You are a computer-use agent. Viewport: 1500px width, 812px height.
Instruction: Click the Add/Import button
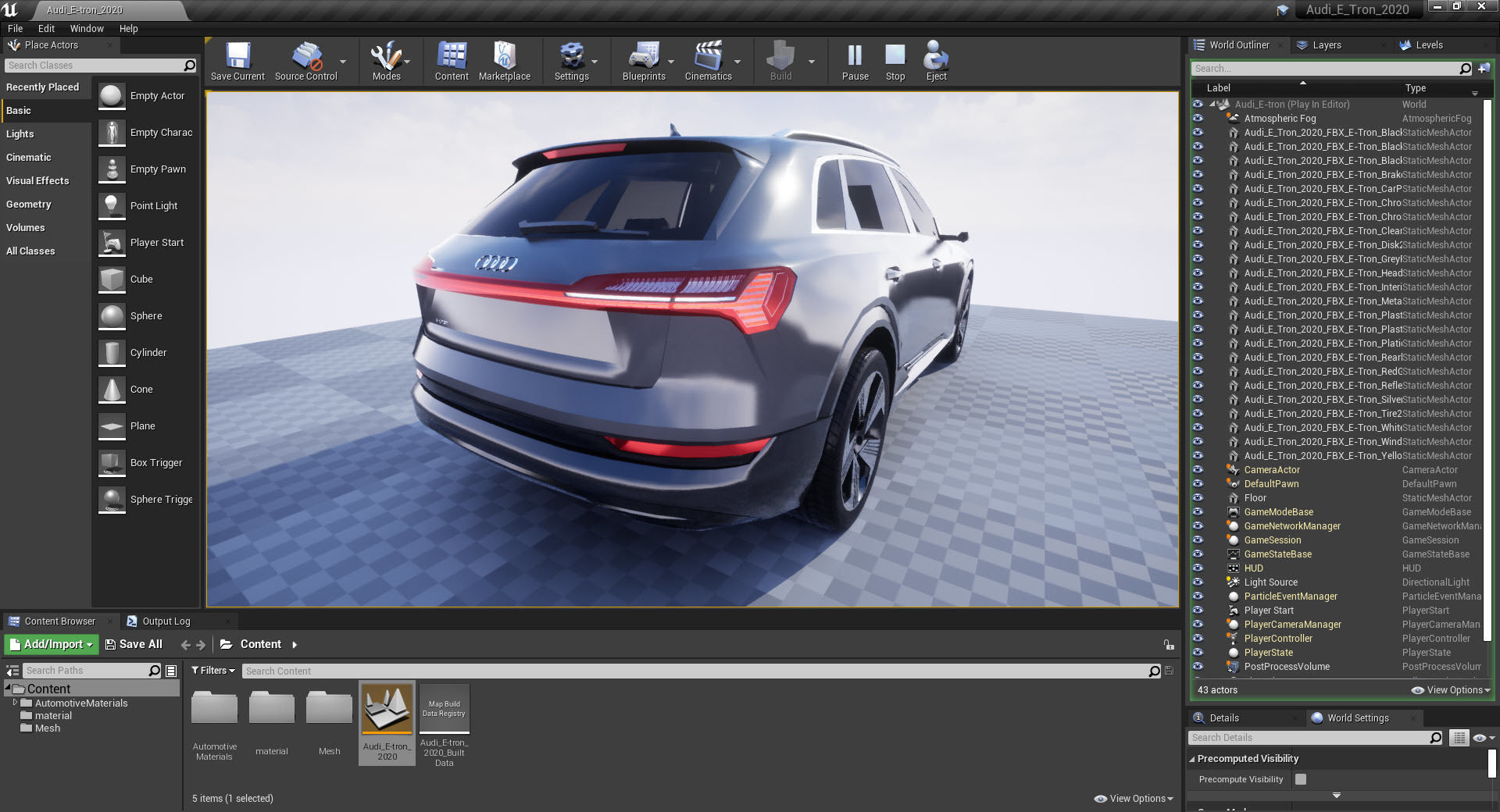[x=52, y=644]
